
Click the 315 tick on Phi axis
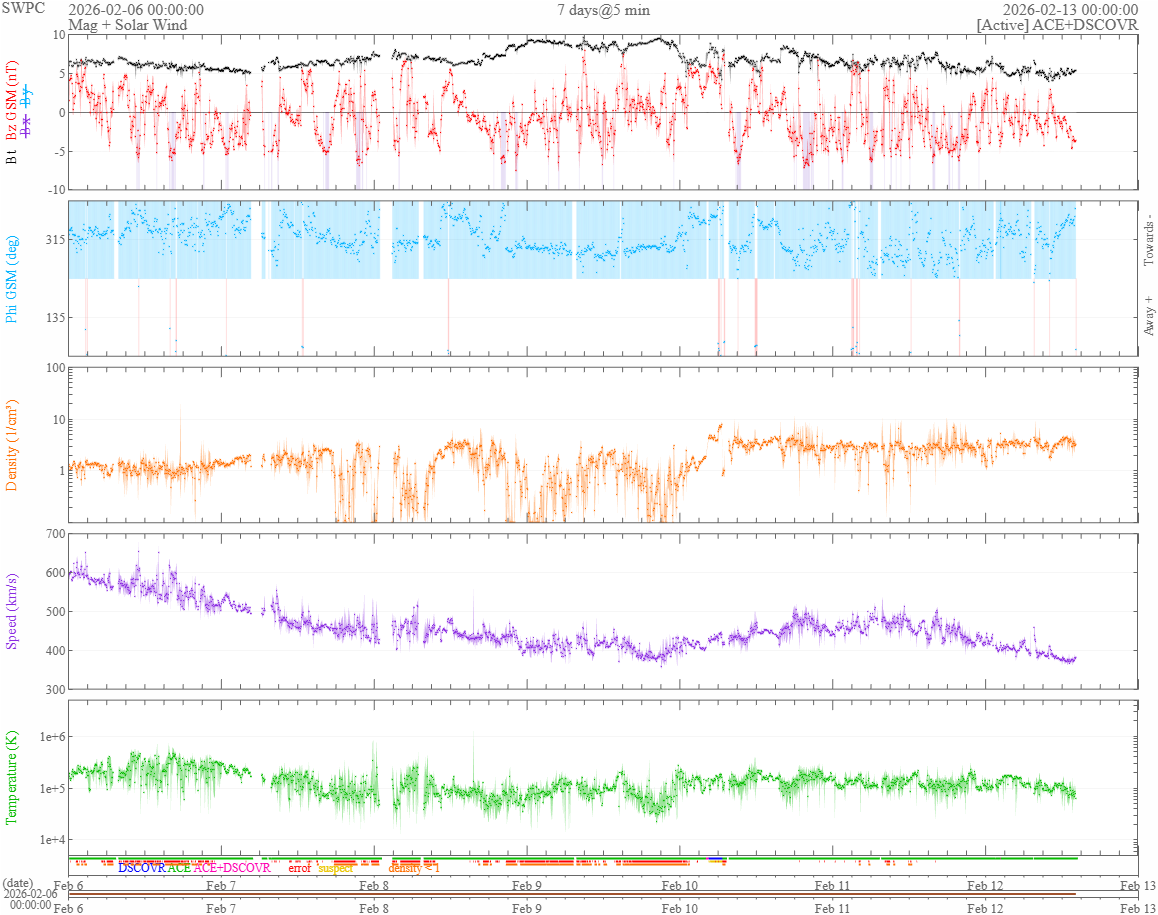pos(55,240)
